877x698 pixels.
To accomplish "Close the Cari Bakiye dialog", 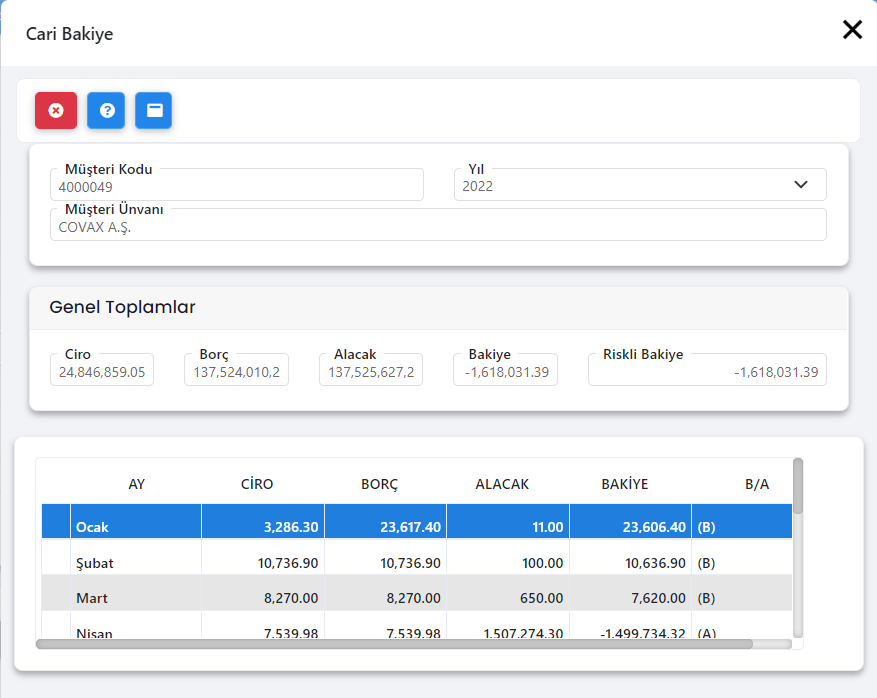I will click(x=851, y=30).
